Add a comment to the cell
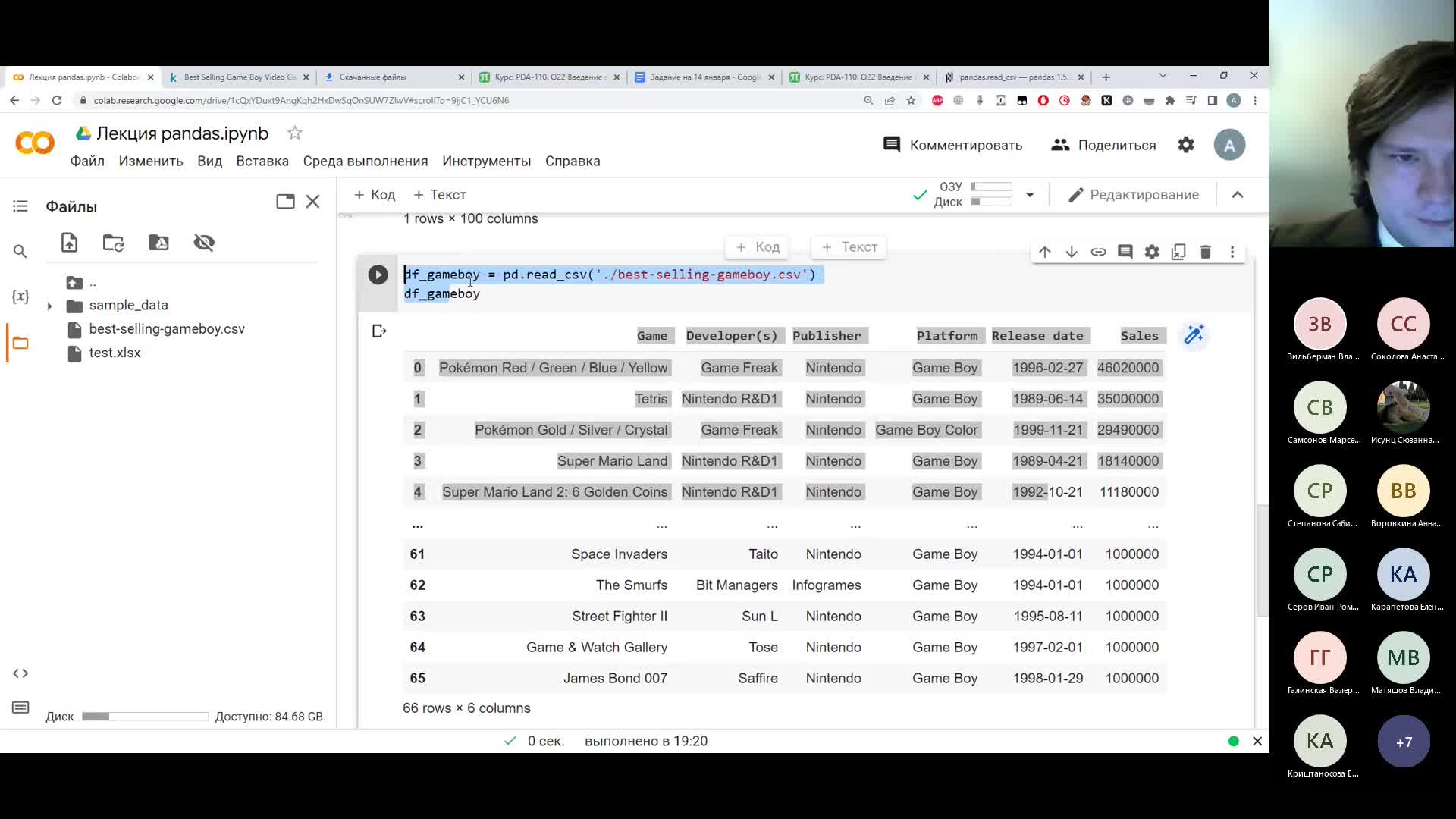1456x819 pixels. click(1125, 252)
